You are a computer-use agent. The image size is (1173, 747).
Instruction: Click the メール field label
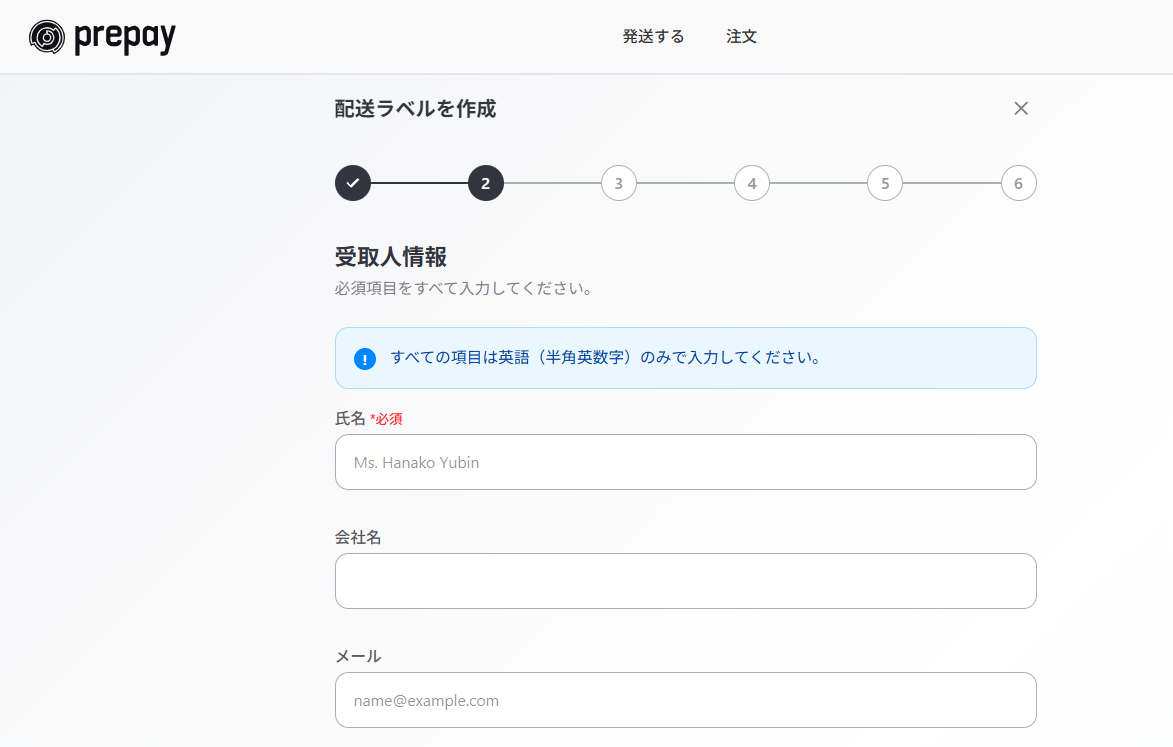[x=358, y=657]
